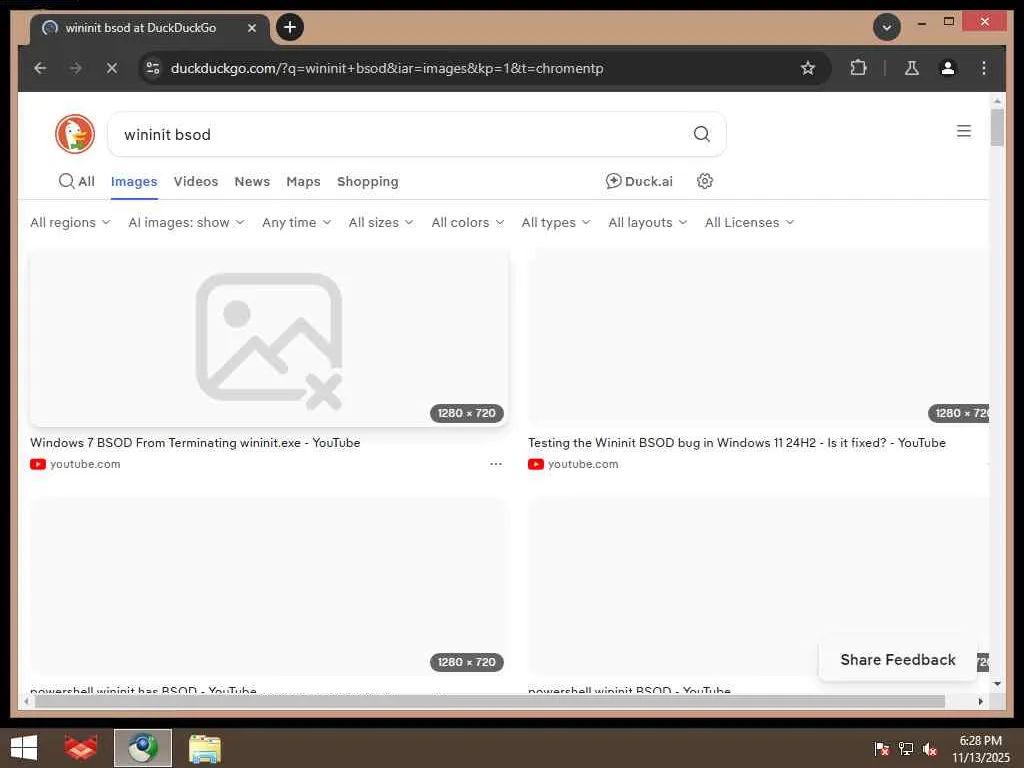
Task: Select the Chrome taskbar button
Action: click(142, 748)
